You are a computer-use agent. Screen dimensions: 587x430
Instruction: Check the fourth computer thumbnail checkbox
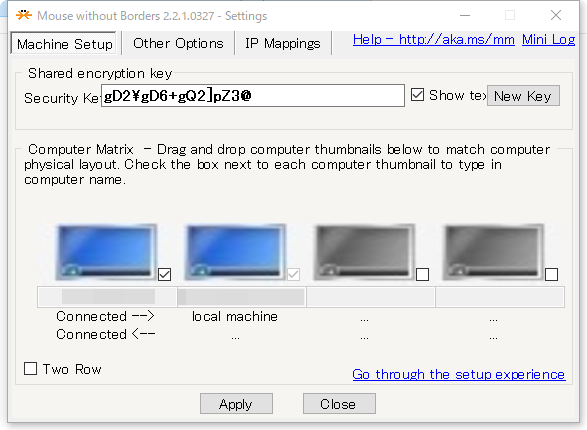(551, 274)
